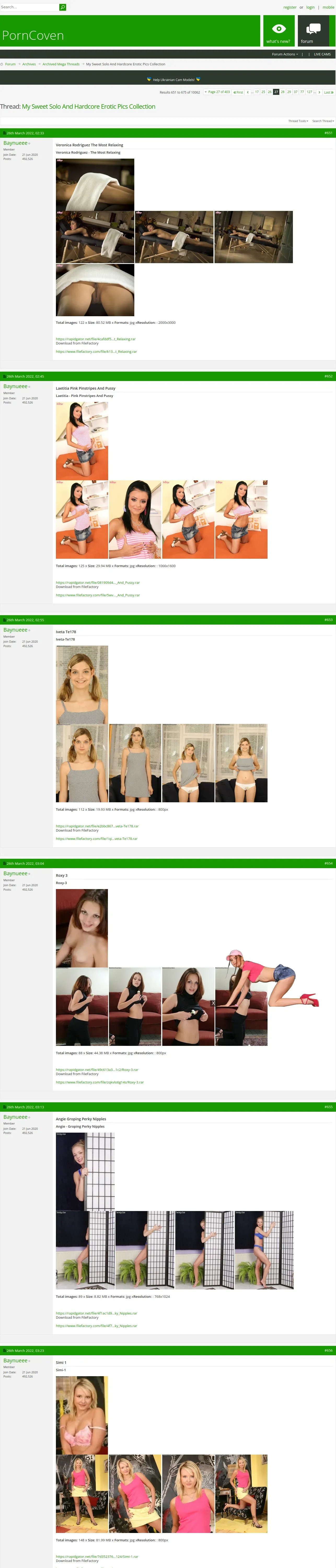336x1568 pixels.
Task: Open the filefactory link in post #654
Action: (x=100, y=1082)
